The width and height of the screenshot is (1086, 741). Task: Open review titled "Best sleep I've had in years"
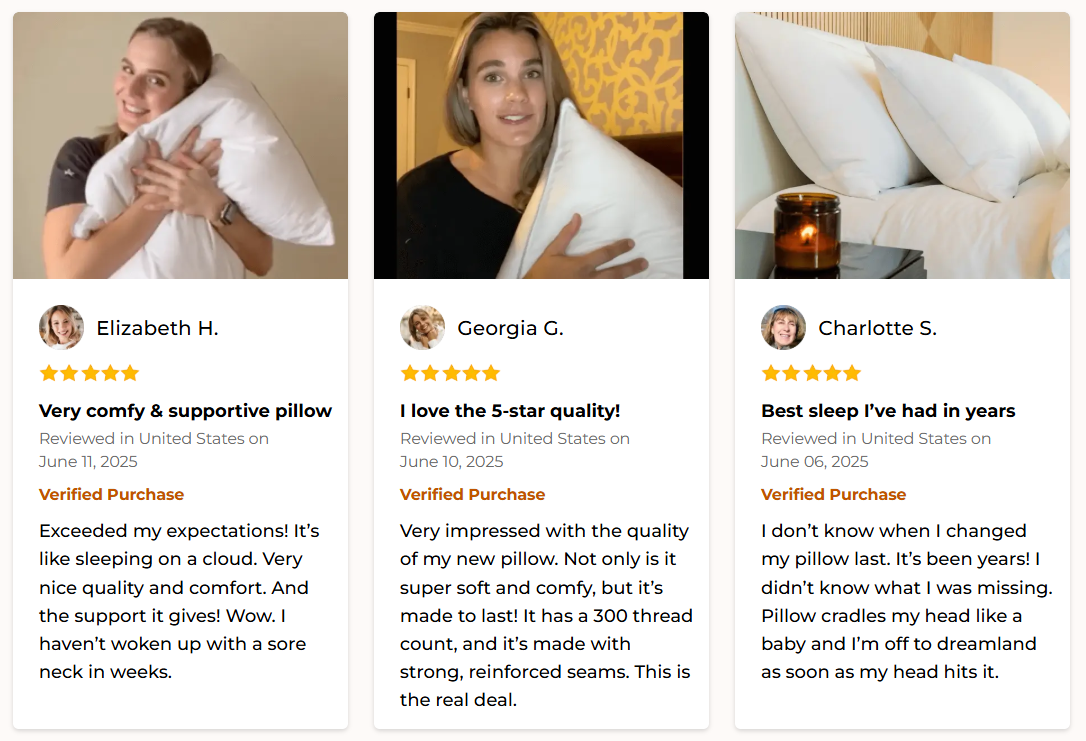(x=888, y=411)
